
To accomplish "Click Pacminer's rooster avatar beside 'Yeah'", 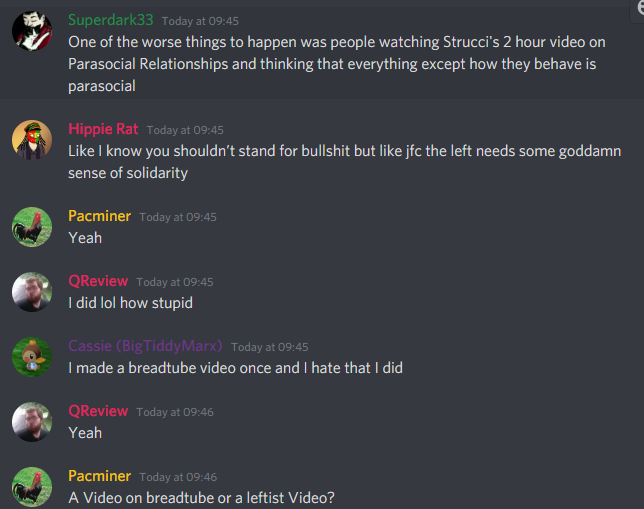I will [32, 227].
